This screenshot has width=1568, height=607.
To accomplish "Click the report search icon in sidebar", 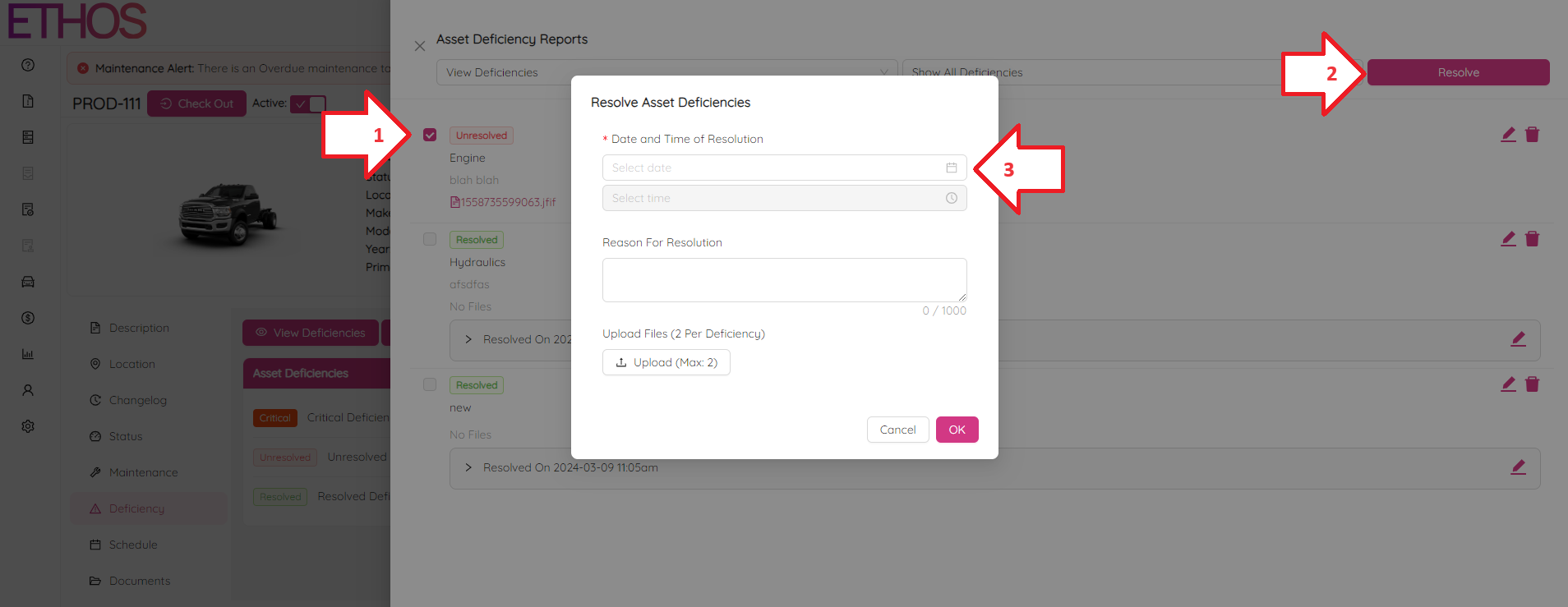I will [28, 209].
